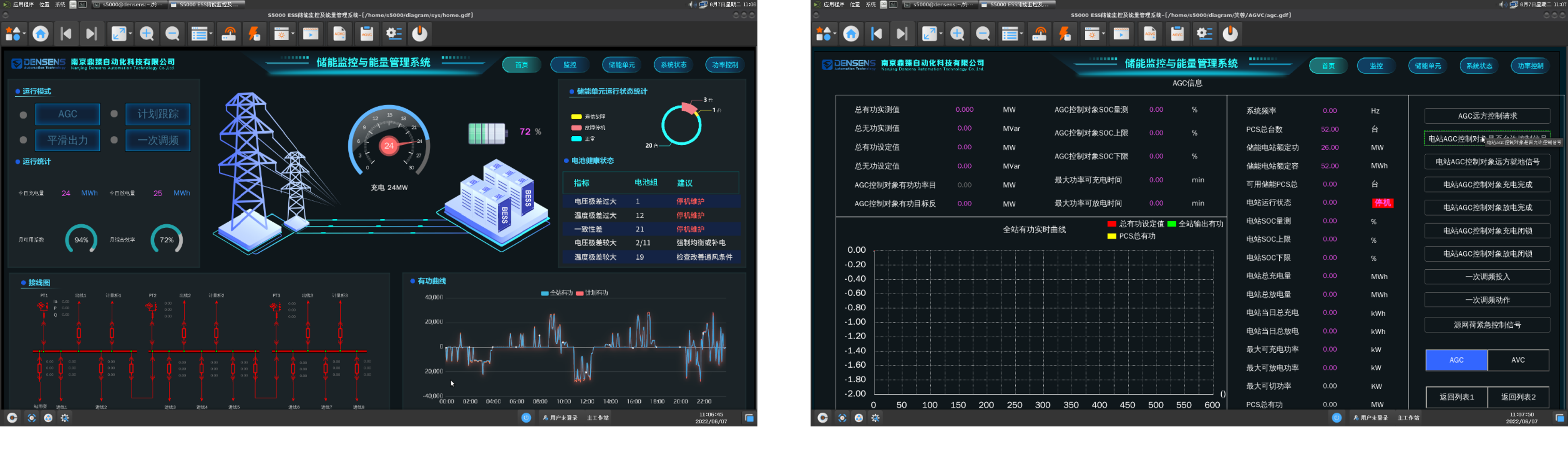Zoom in using home.gdf toolbar magnifier
This screenshot has width=1568, height=476.
tap(147, 33)
